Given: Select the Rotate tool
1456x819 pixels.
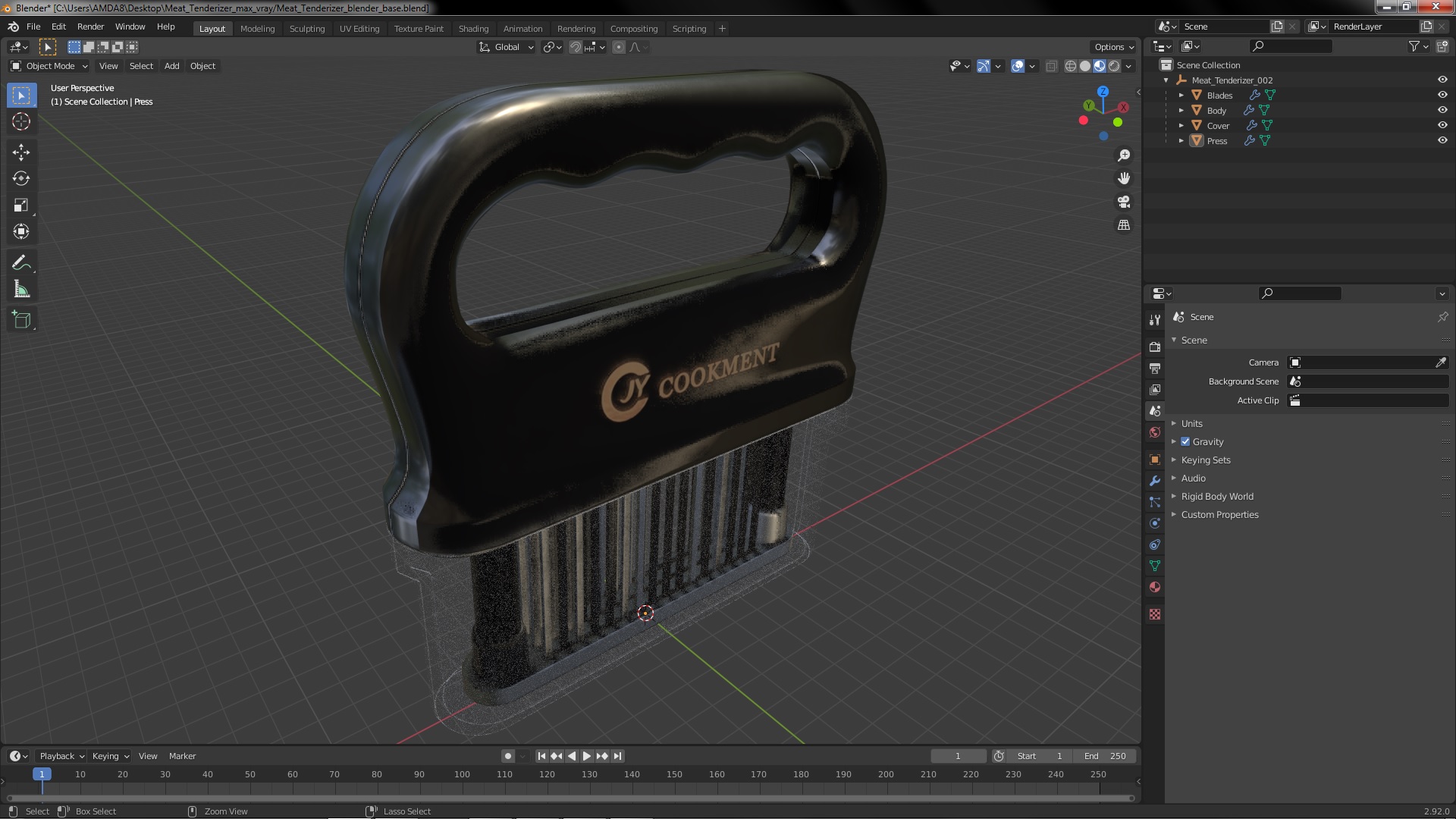Looking at the screenshot, I should click(x=21, y=179).
